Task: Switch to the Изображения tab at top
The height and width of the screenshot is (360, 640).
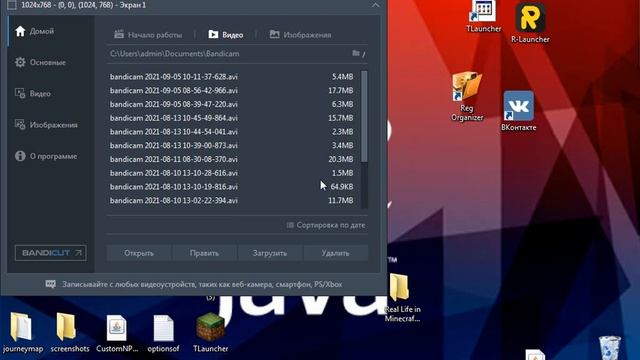Action: pyautogui.click(x=300, y=35)
